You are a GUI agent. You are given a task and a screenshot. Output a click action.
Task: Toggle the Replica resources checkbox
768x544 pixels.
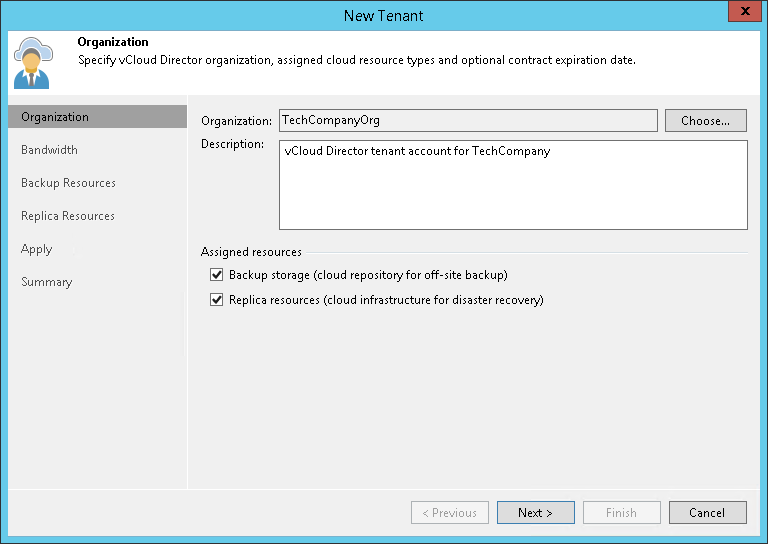216,300
